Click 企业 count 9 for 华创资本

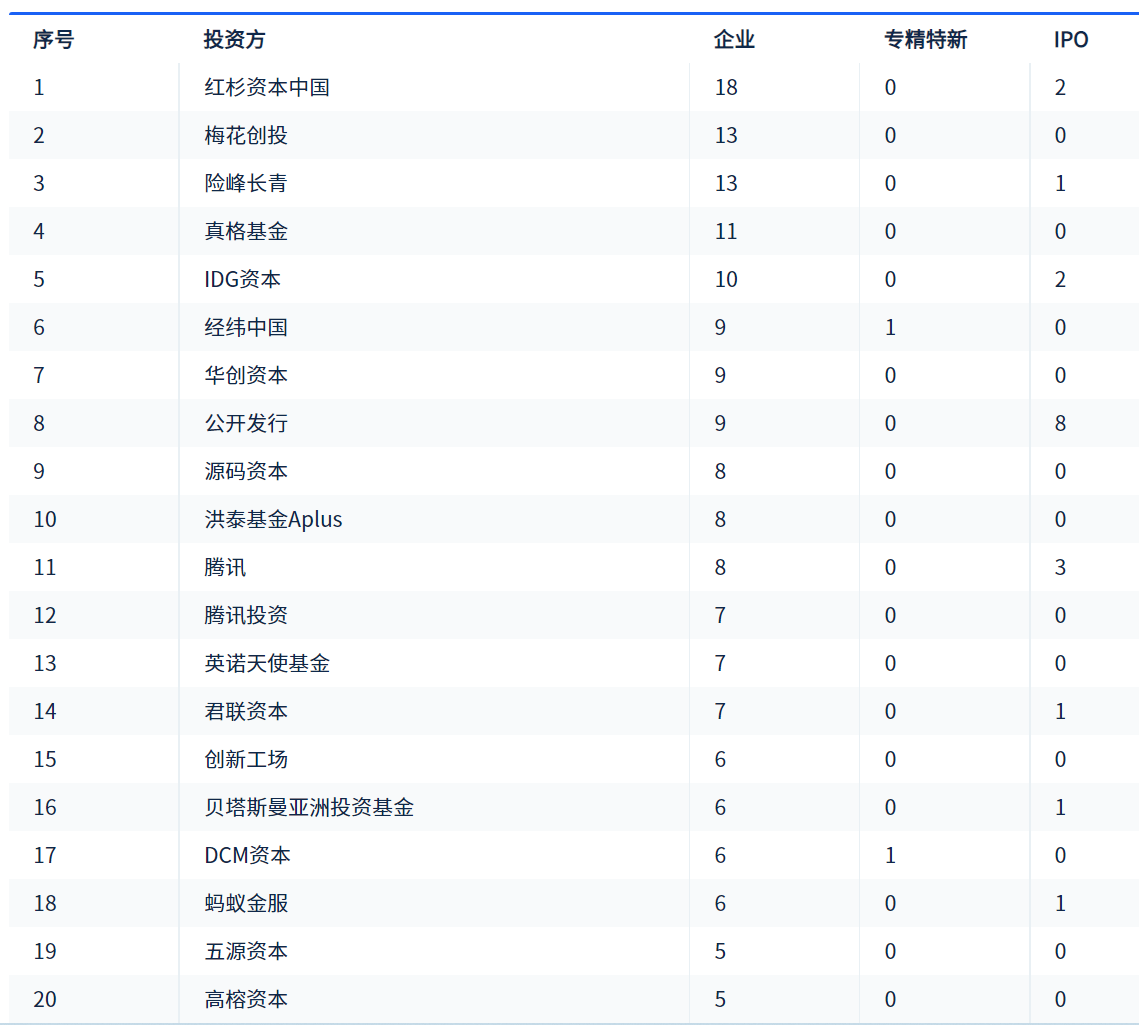(x=720, y=375)
